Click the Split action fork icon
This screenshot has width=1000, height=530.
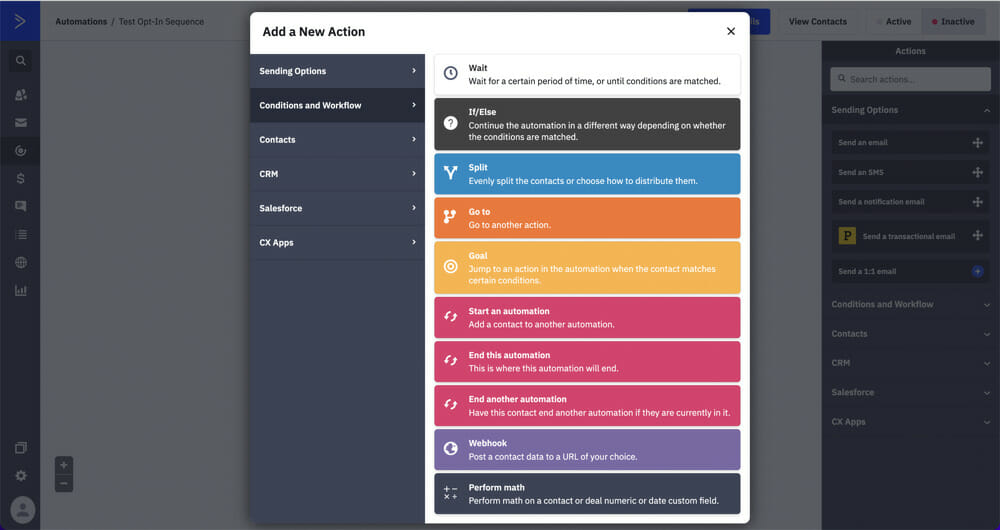point(451,173)
